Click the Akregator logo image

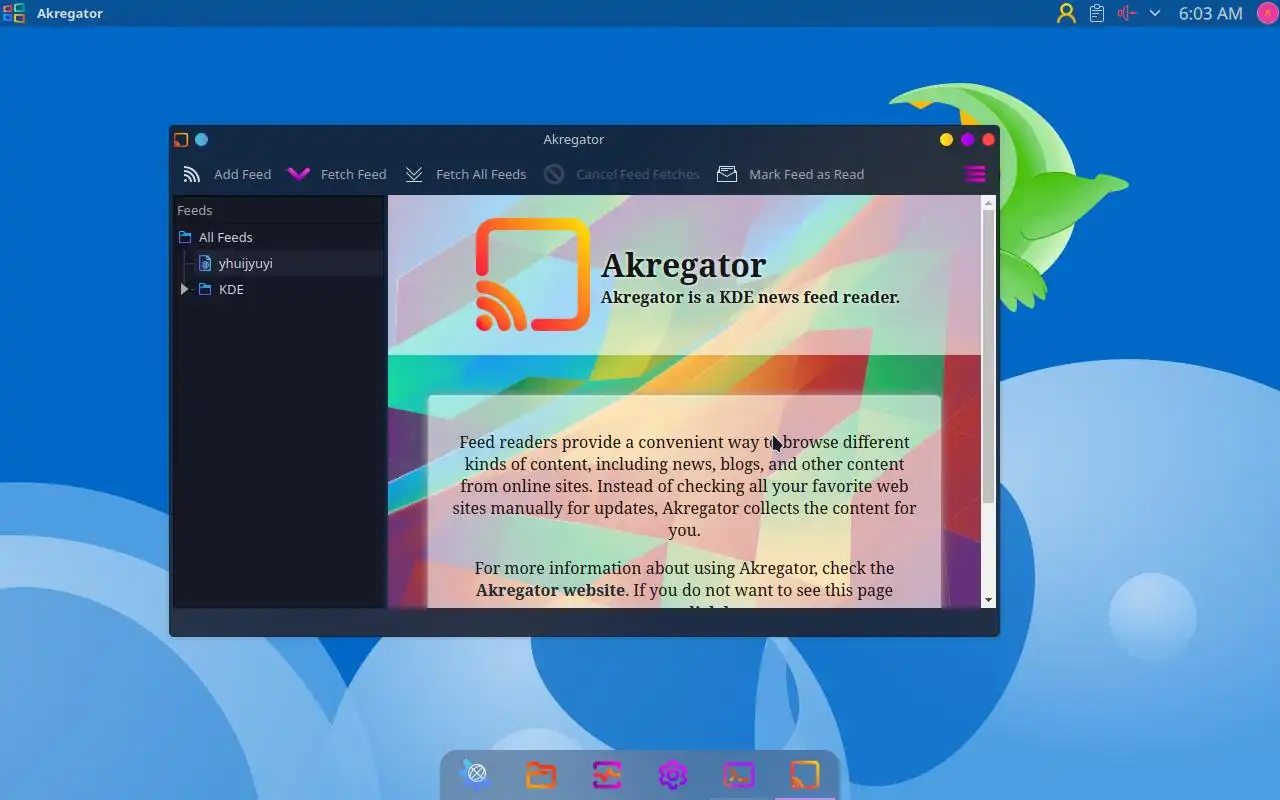pyautogui.click(x=532, y=274)
